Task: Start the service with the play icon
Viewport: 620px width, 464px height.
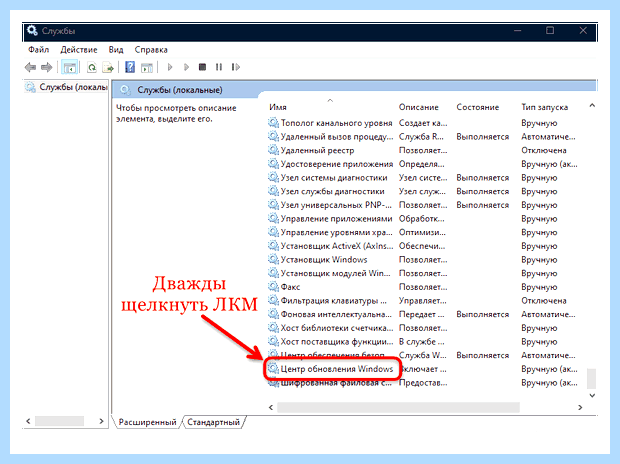Action: [x=170, y=67]
